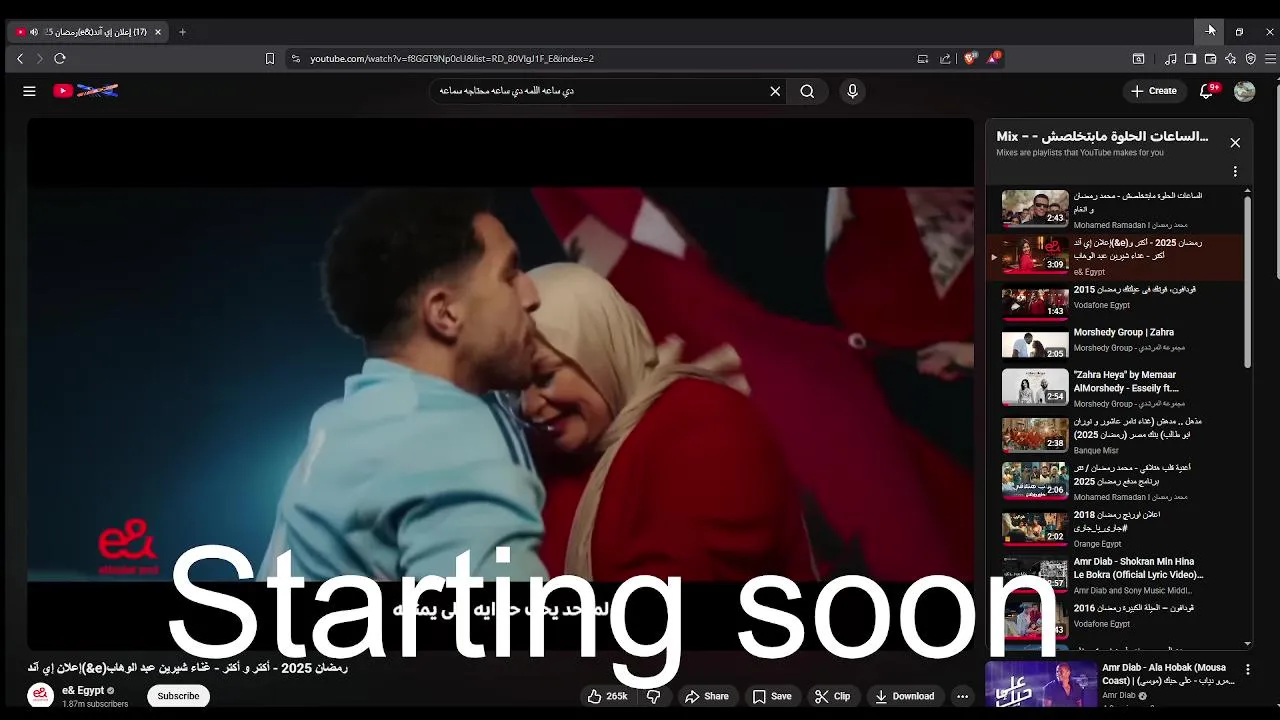1280x720 pixels.
Task: Open the Brave Wallet icon
Action: (1210, 59)
